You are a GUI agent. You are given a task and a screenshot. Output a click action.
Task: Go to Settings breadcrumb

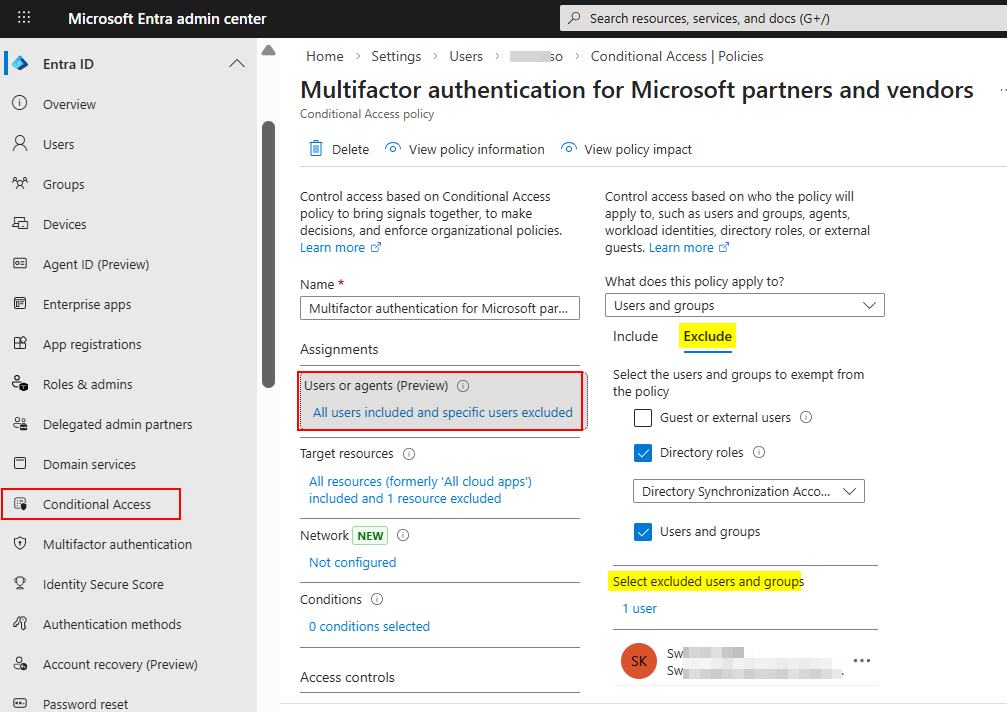point(396,56)
